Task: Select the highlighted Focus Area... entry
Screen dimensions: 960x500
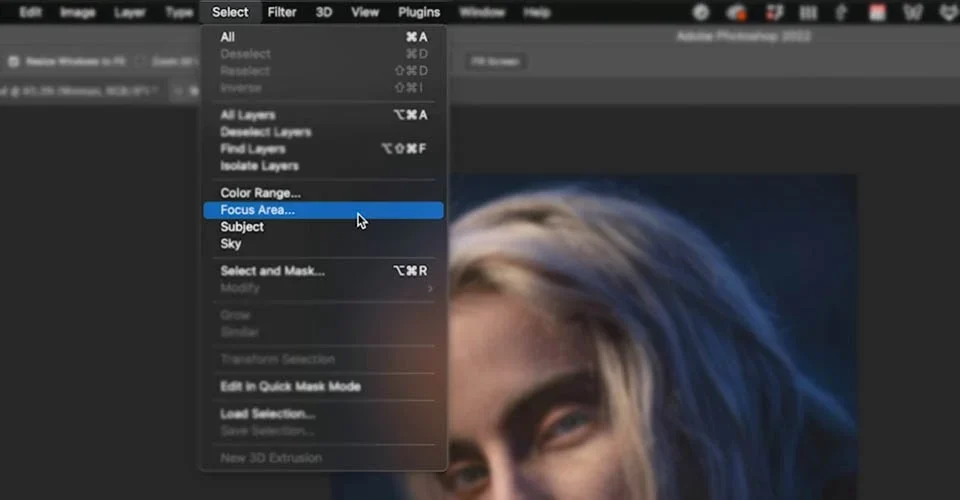Action: click(x=323, y=210)
